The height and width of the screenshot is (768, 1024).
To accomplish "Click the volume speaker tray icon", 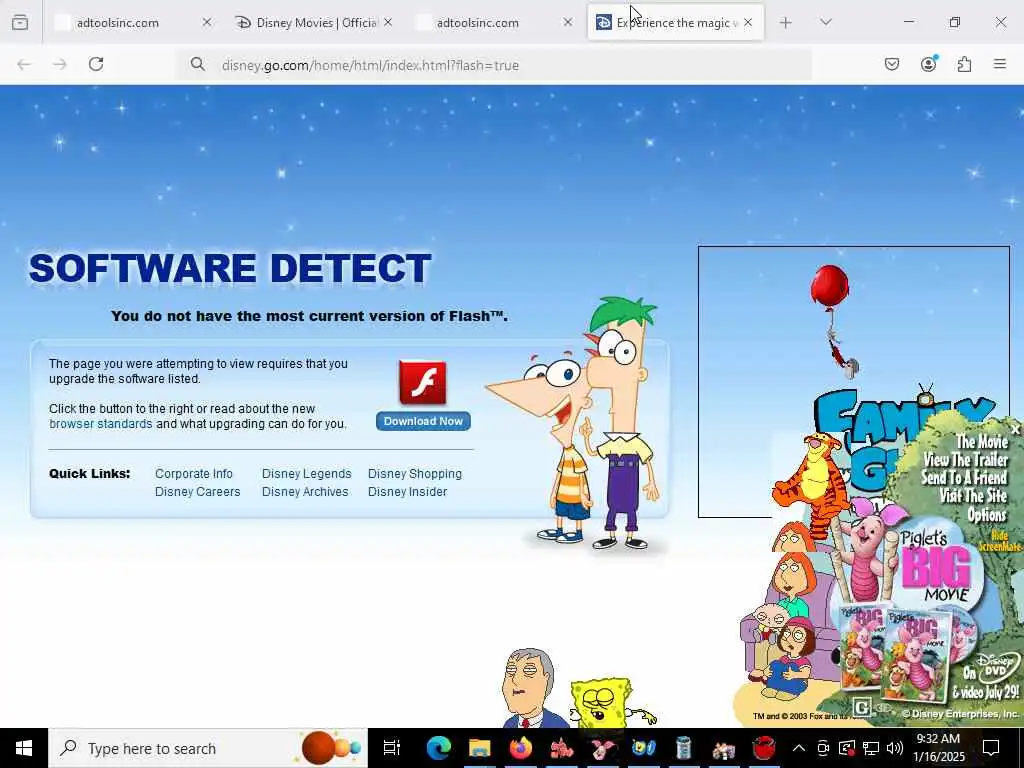I will tap(895, 748).
